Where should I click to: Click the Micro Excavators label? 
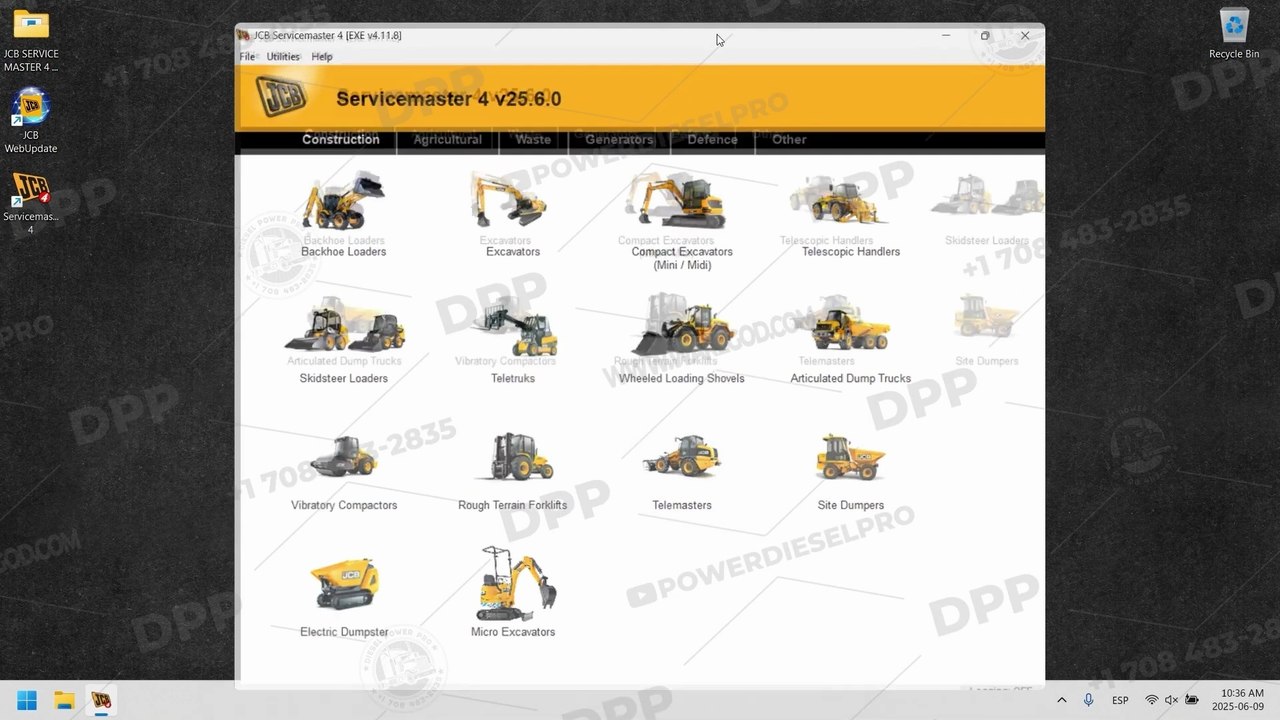pyautogui.click(x=513, y=633)
